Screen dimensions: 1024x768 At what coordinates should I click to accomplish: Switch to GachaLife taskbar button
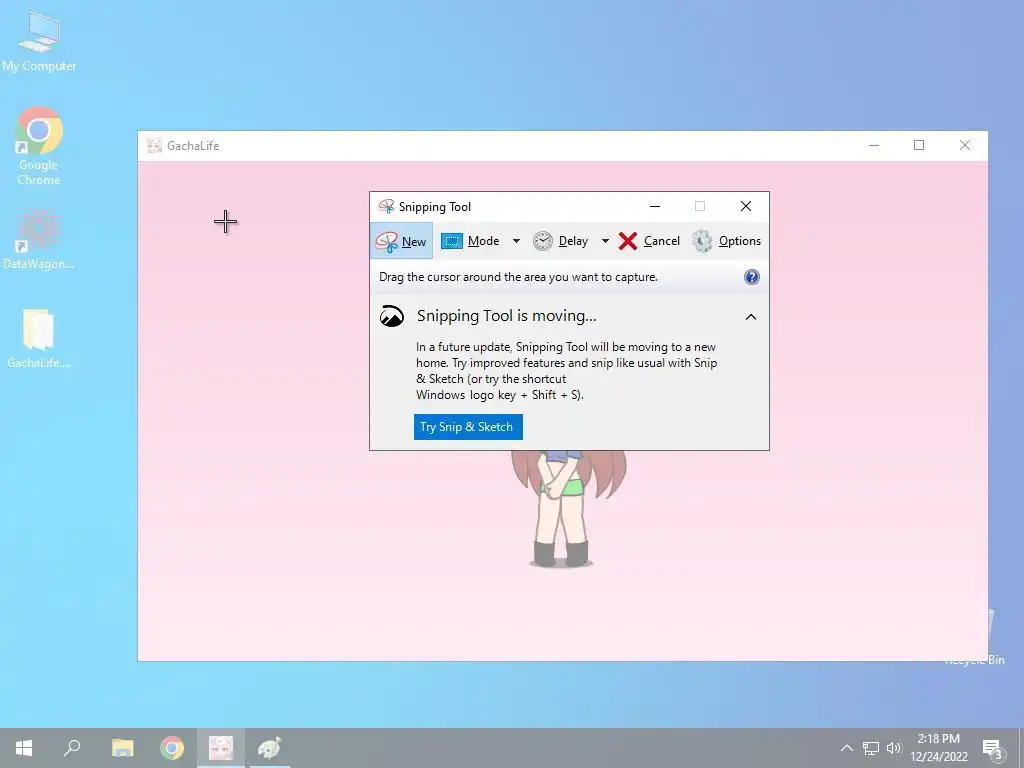[221, 748]
